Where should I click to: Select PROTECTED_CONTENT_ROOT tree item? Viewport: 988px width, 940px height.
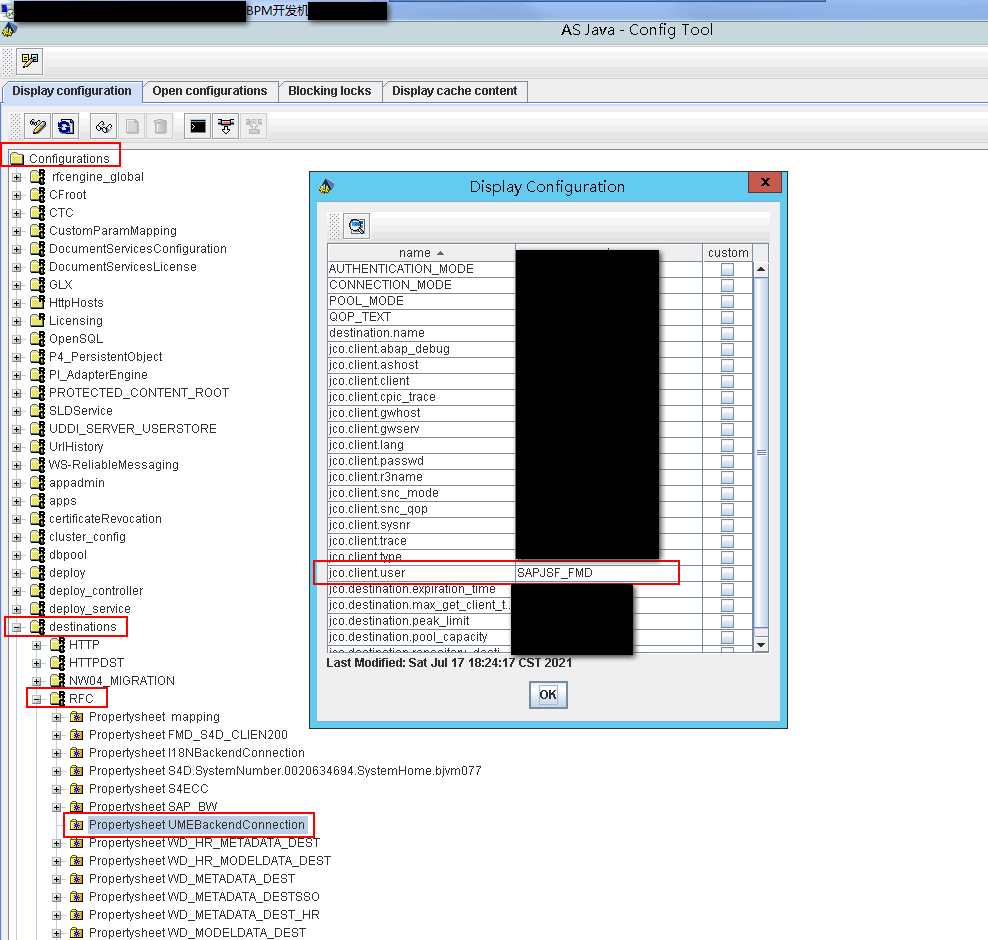139,393
